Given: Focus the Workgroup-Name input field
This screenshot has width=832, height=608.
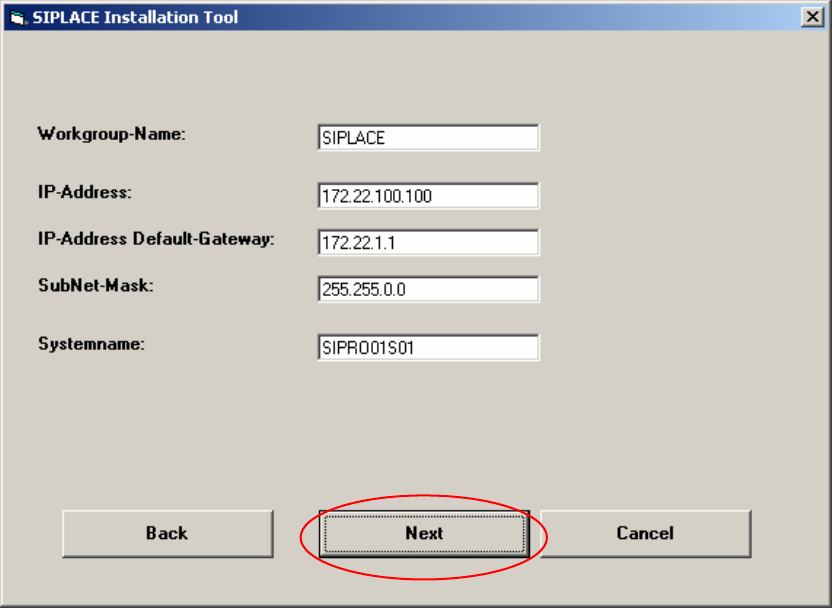Looking at the screenshot, I should [x=429, y=138].
